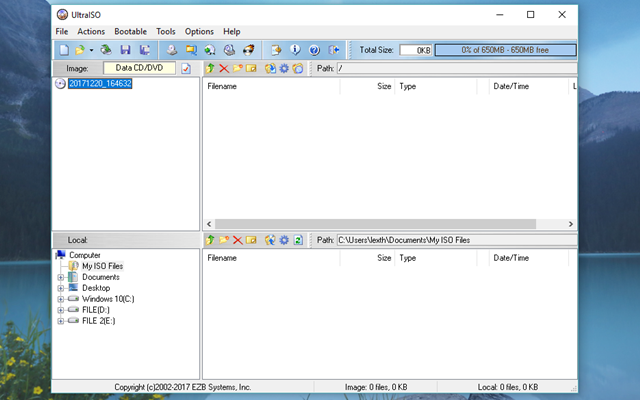Click the image list horizontal scrollbar thumb
Viewport: 640px width, 400px height.
(376, 224)
